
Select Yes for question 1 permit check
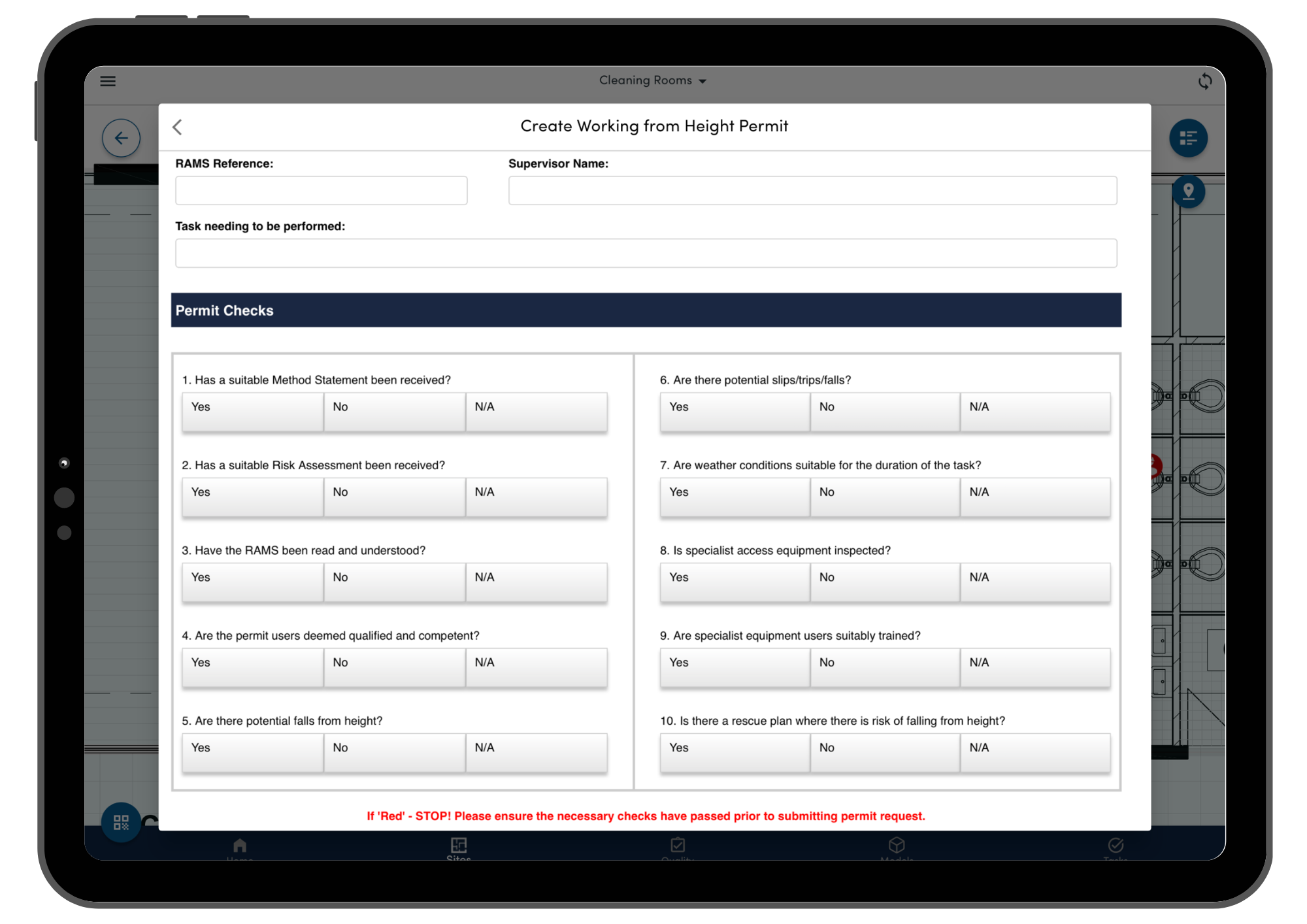pos(253,407)
